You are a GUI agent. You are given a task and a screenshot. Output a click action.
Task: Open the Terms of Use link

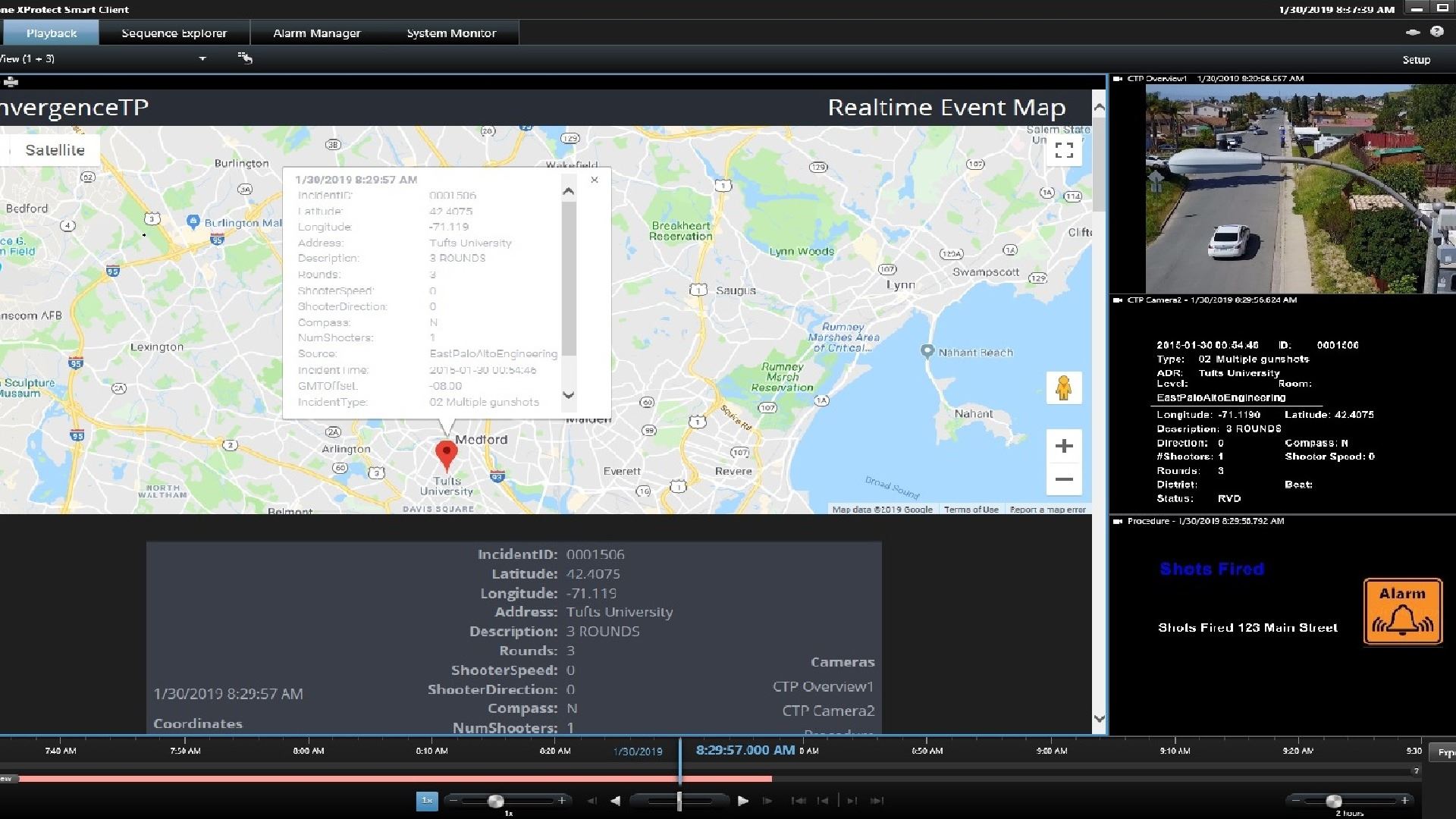(x=971, y=510)
